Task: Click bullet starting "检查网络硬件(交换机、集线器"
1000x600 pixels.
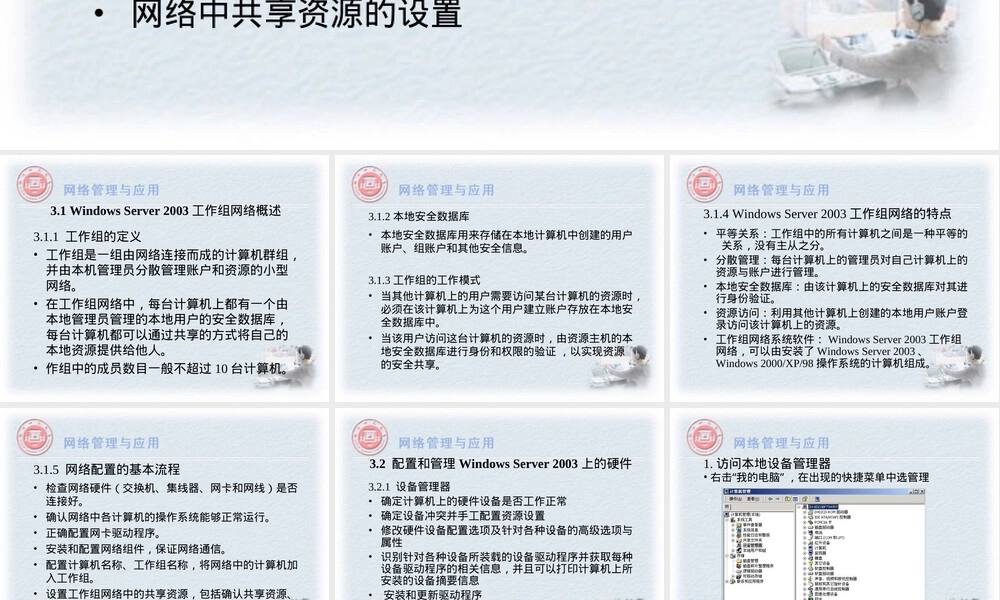Action: (x=171, y=495)
